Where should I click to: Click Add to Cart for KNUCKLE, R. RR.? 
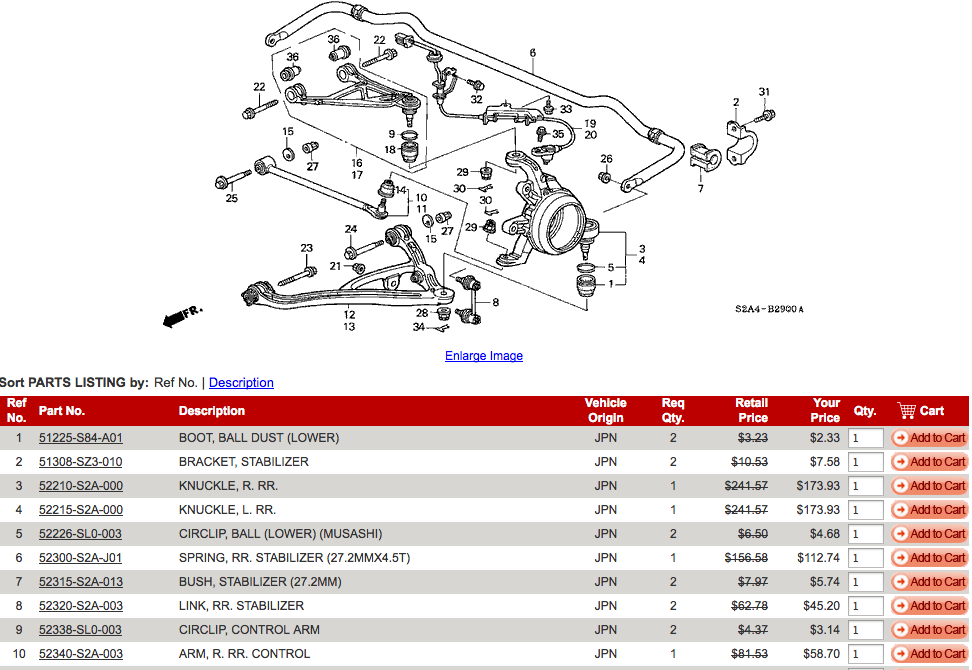[929, 486]
